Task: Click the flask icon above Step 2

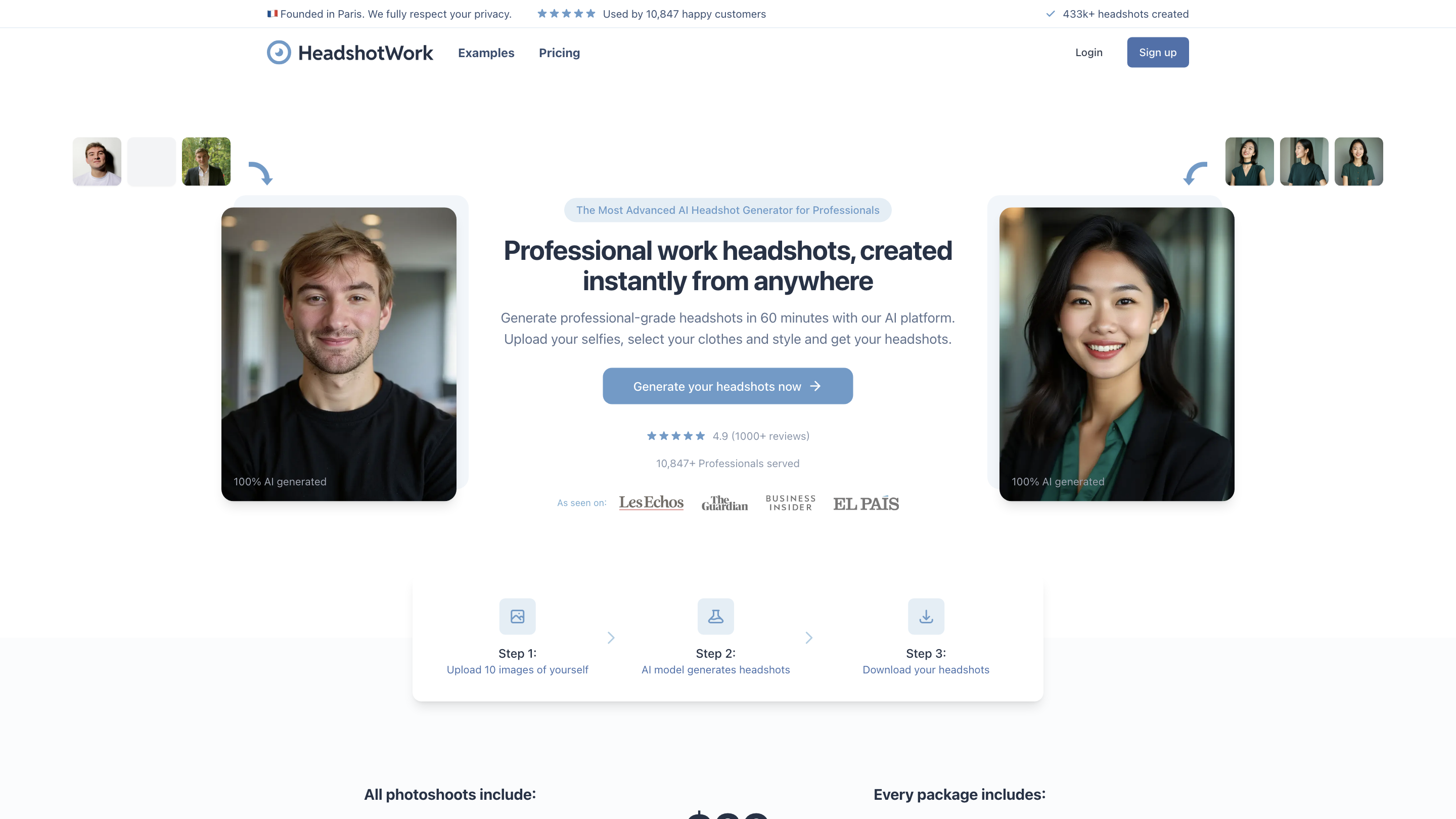Action: (x=715, y=616)
